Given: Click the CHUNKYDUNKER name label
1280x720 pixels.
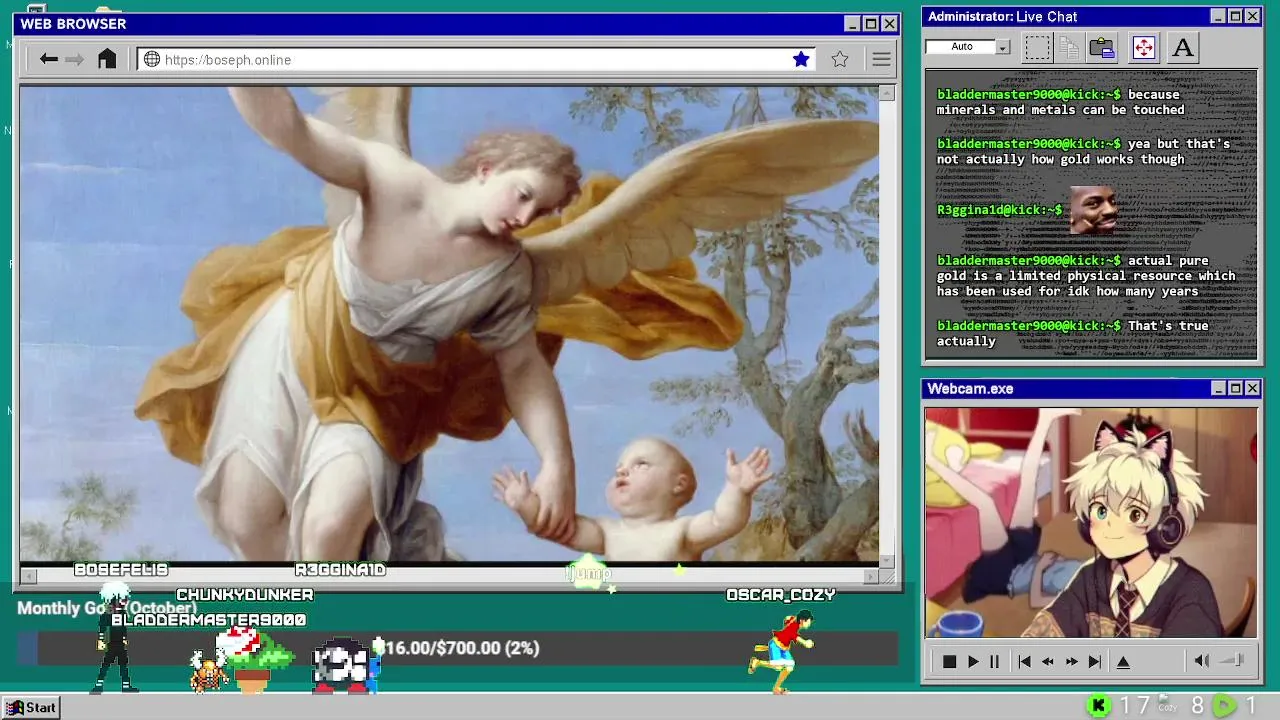Looking at the screenshot, I should [x=245, y=595].
